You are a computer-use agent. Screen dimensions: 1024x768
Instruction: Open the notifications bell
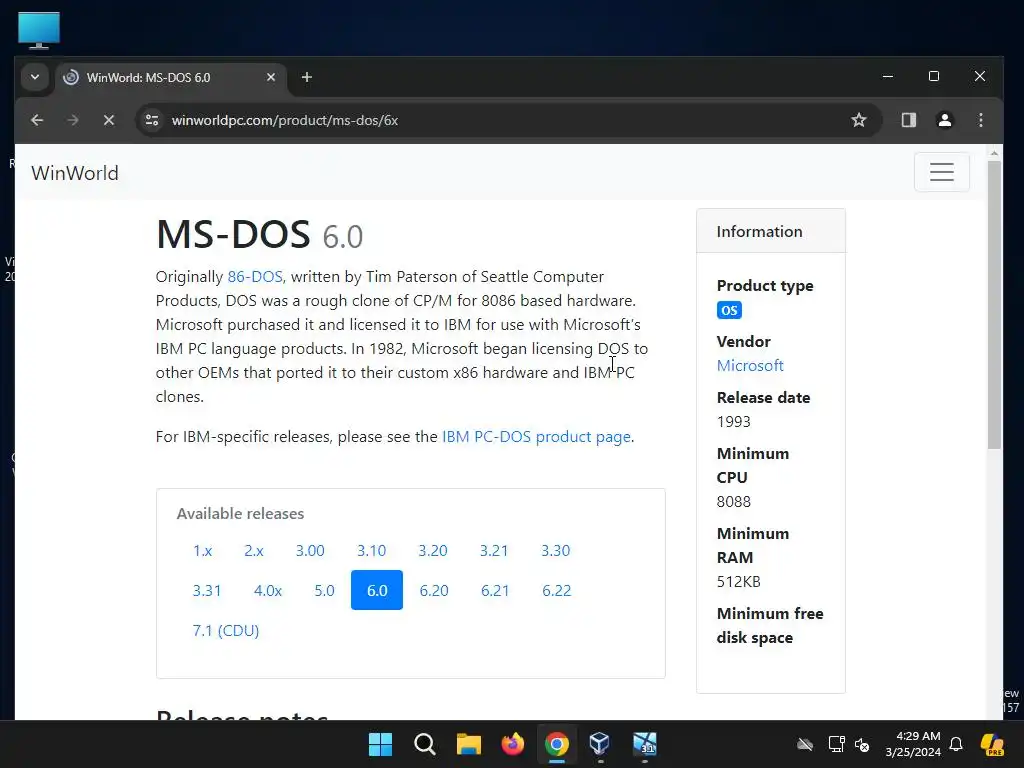(956, 744)
